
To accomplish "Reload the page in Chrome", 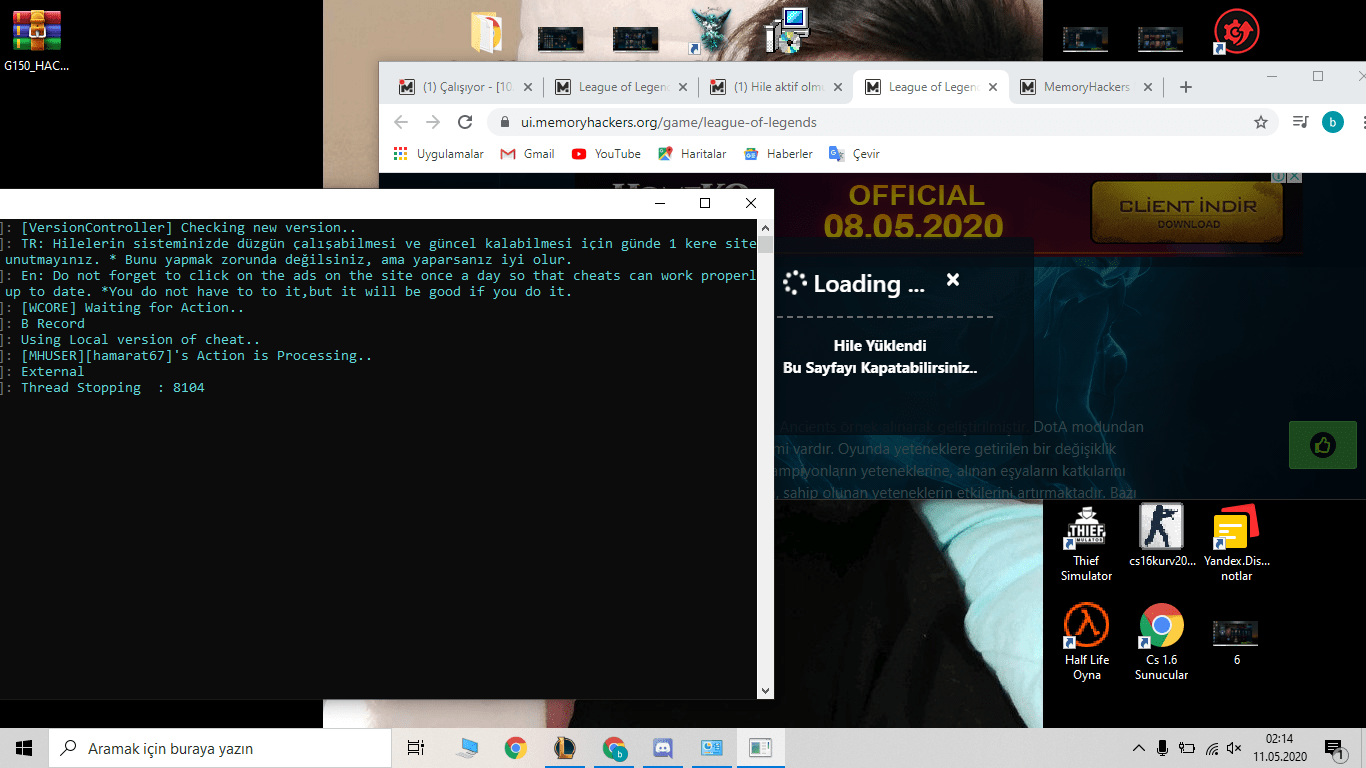I will tap(465, 122).
